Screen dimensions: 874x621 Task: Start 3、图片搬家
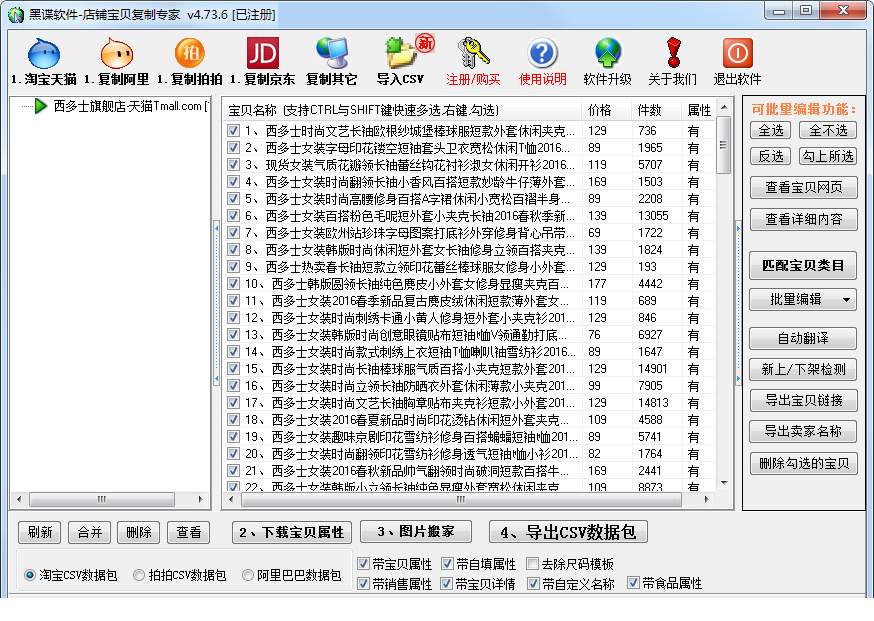point(416,531)
